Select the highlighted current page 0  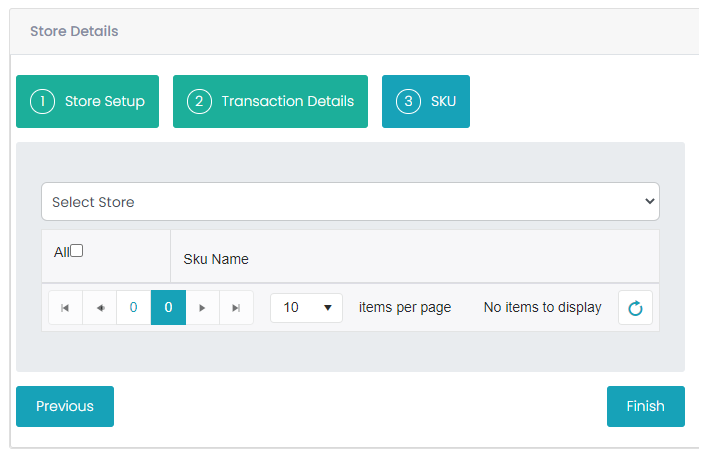click(x=169, y=308)
